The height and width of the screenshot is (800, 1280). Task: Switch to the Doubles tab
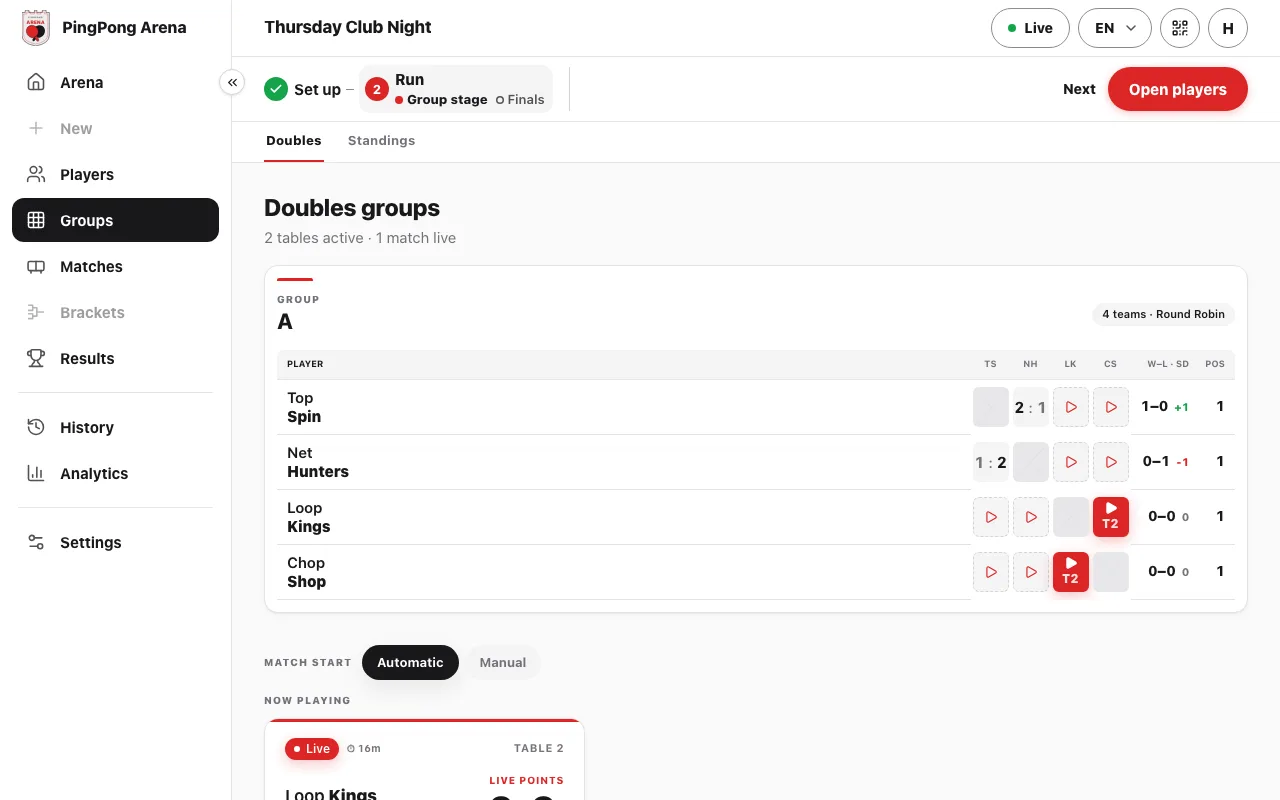tap(294, 141)
